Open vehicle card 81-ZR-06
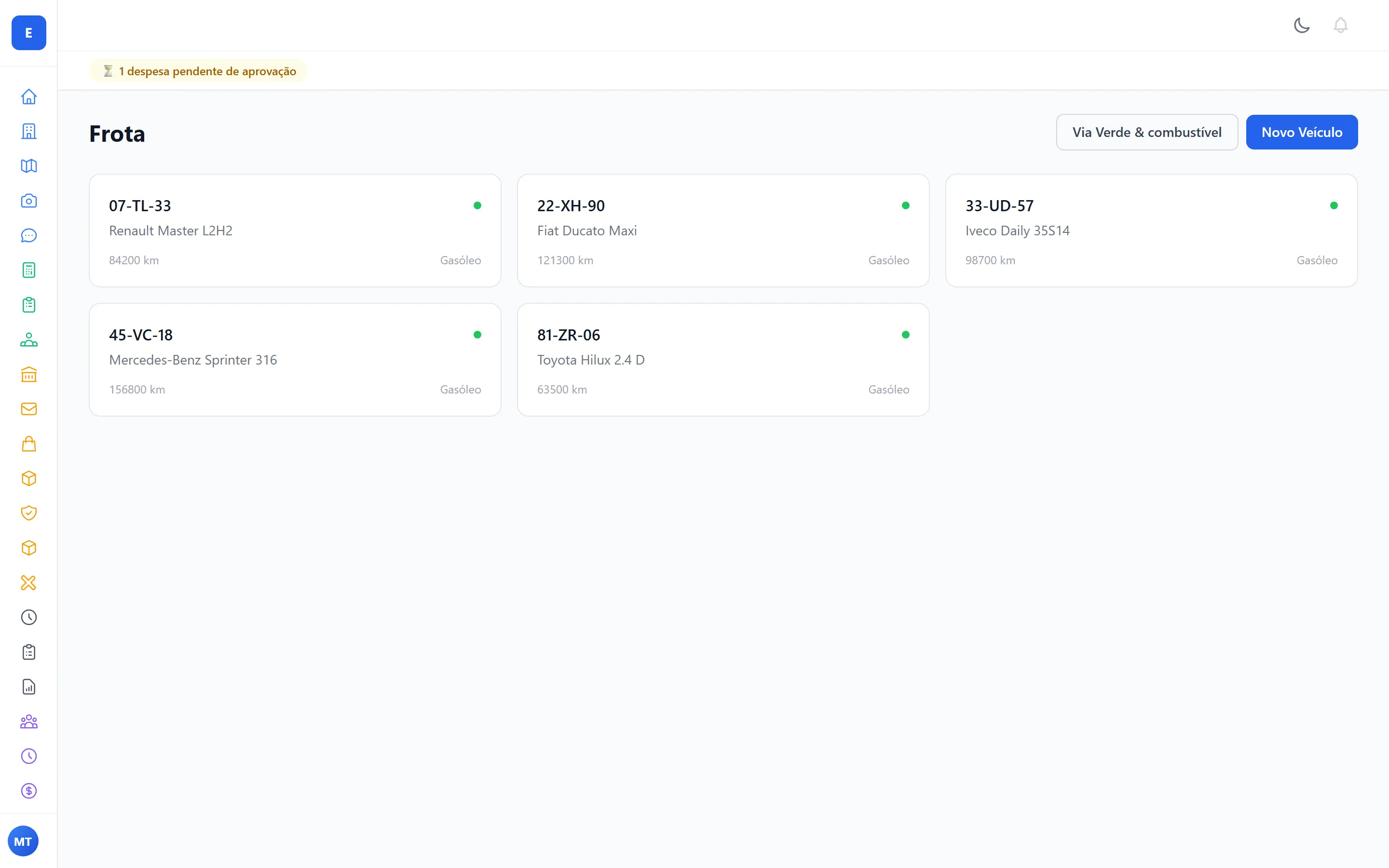 (723, 359)
